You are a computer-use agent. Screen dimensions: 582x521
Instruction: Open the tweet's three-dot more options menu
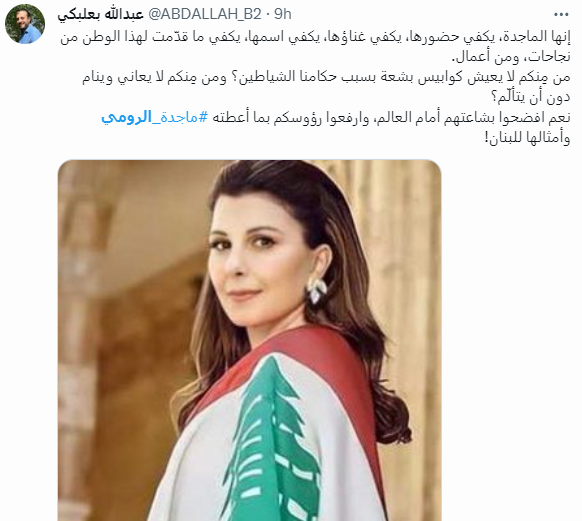(x=561, y=14)
